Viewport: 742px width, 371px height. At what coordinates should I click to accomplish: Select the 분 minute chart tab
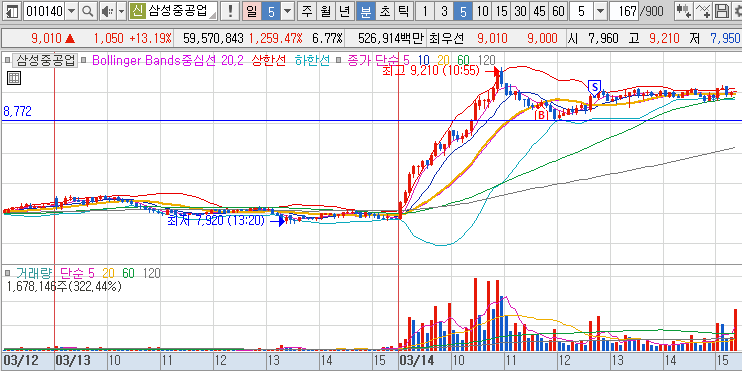365,11
